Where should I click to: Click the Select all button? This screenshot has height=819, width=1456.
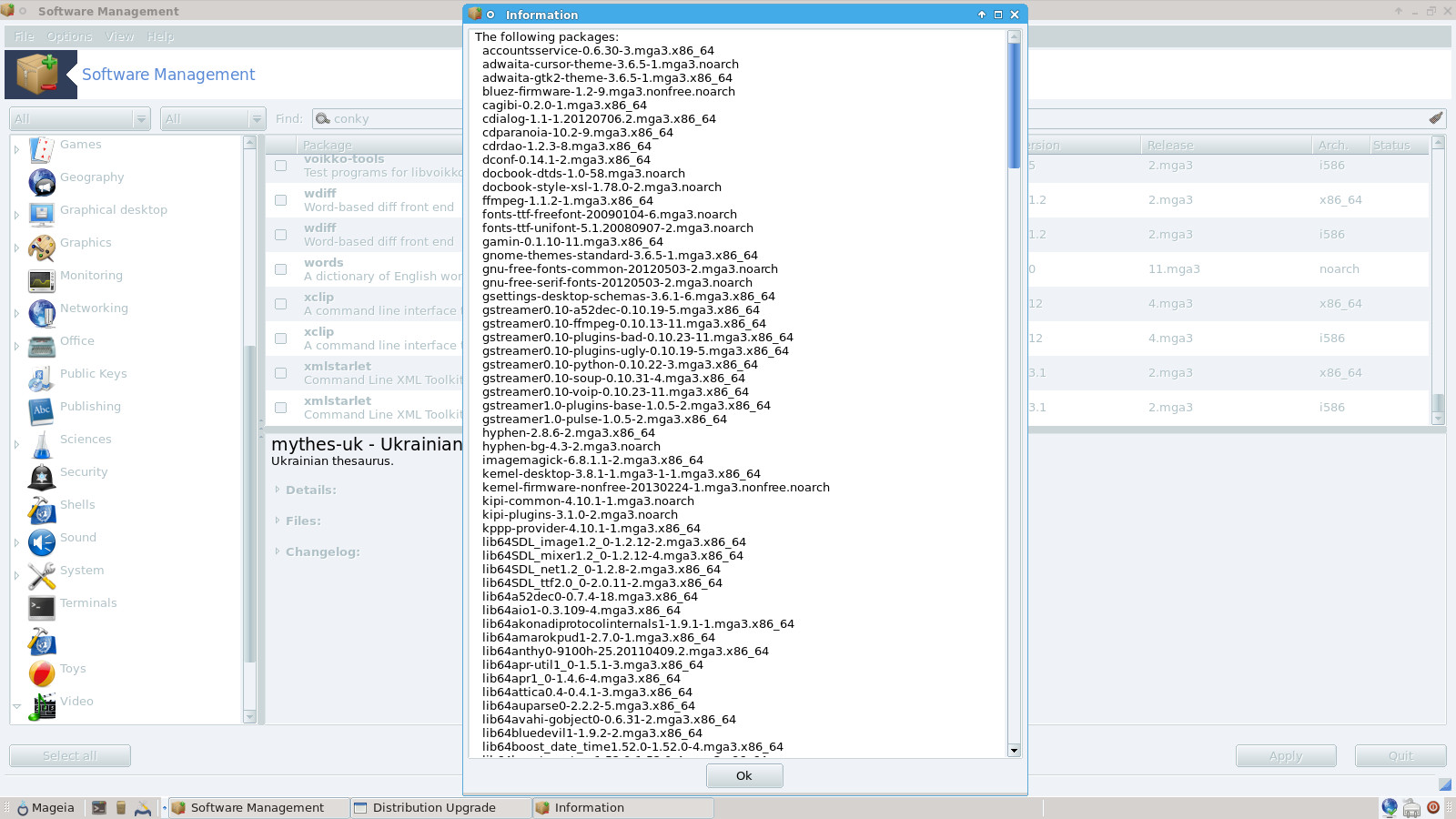pos(70,755)
